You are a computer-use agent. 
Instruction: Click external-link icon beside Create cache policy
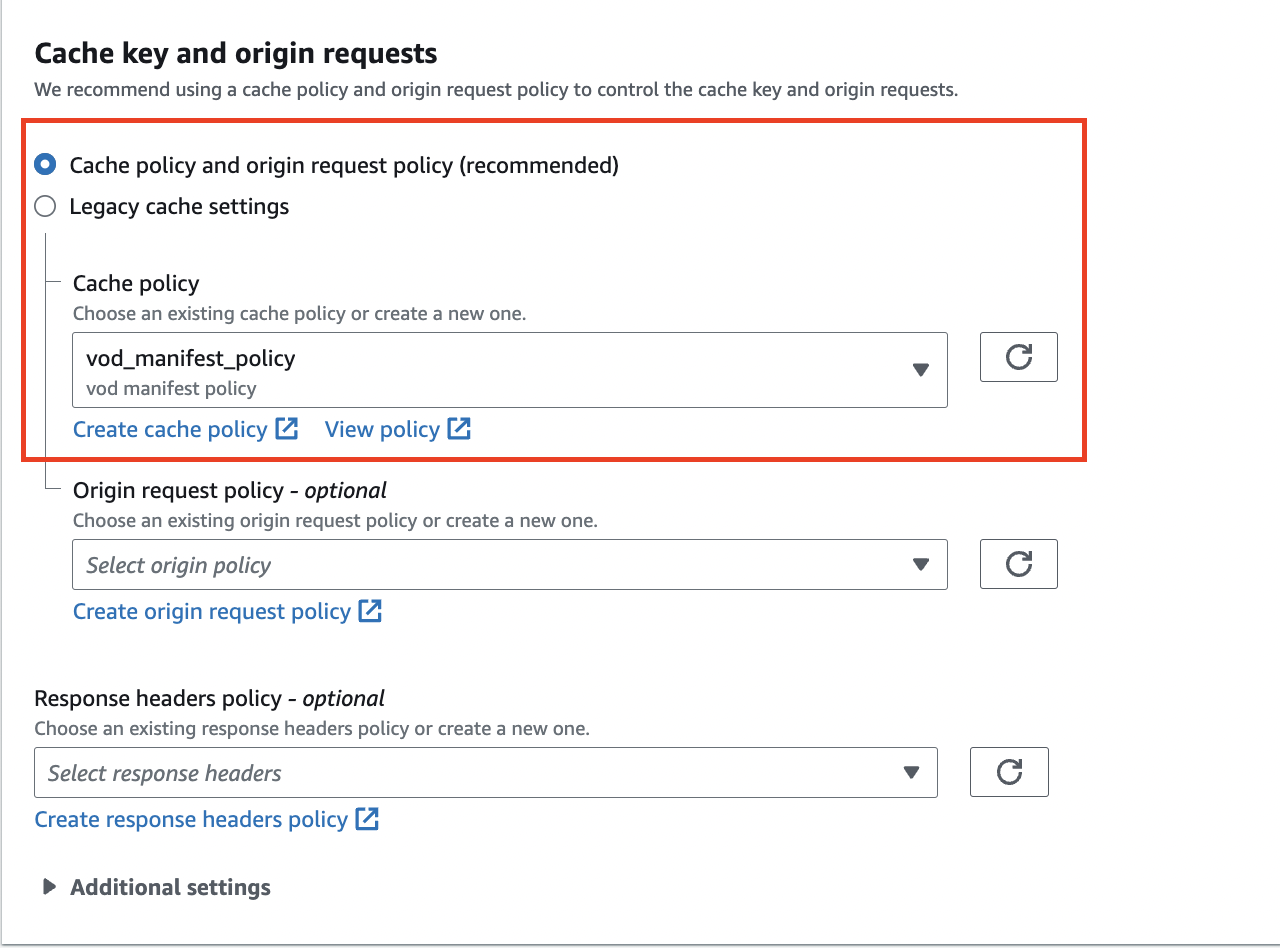[287, 429]
